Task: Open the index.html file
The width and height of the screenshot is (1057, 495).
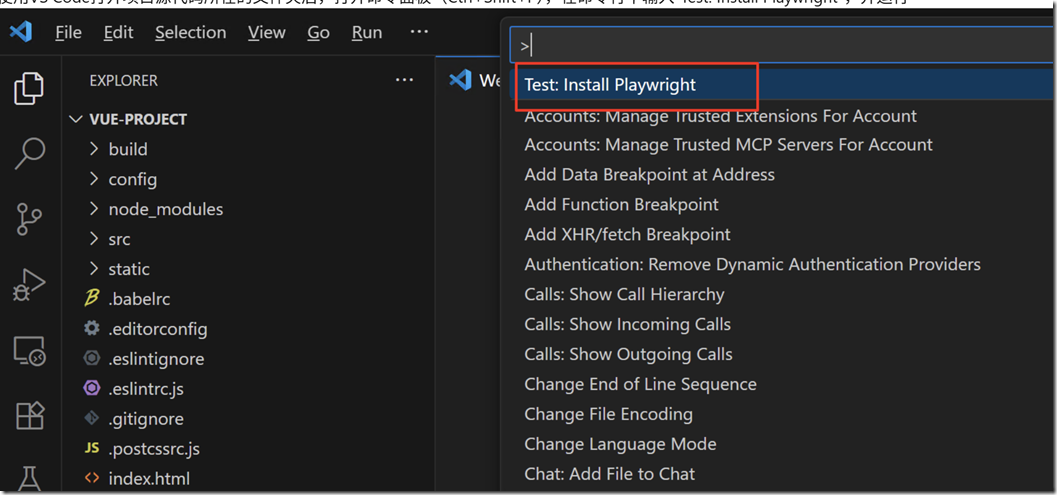Action: click(x=149, y=479)
